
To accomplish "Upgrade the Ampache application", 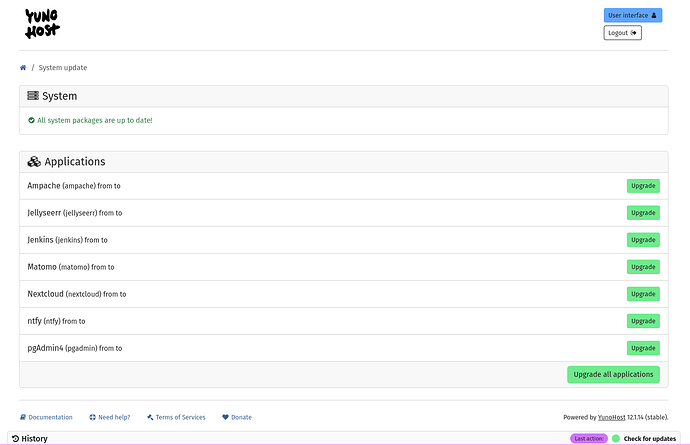I will (x=643, y=186).
